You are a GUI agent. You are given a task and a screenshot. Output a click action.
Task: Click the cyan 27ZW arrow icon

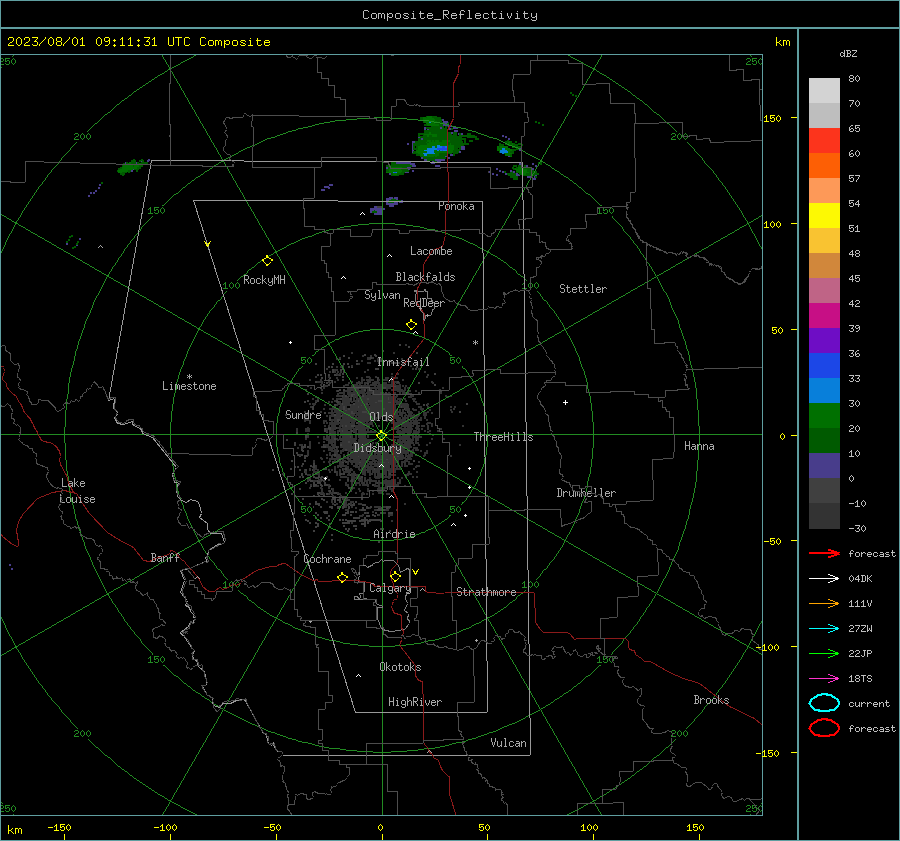[824, 629]
